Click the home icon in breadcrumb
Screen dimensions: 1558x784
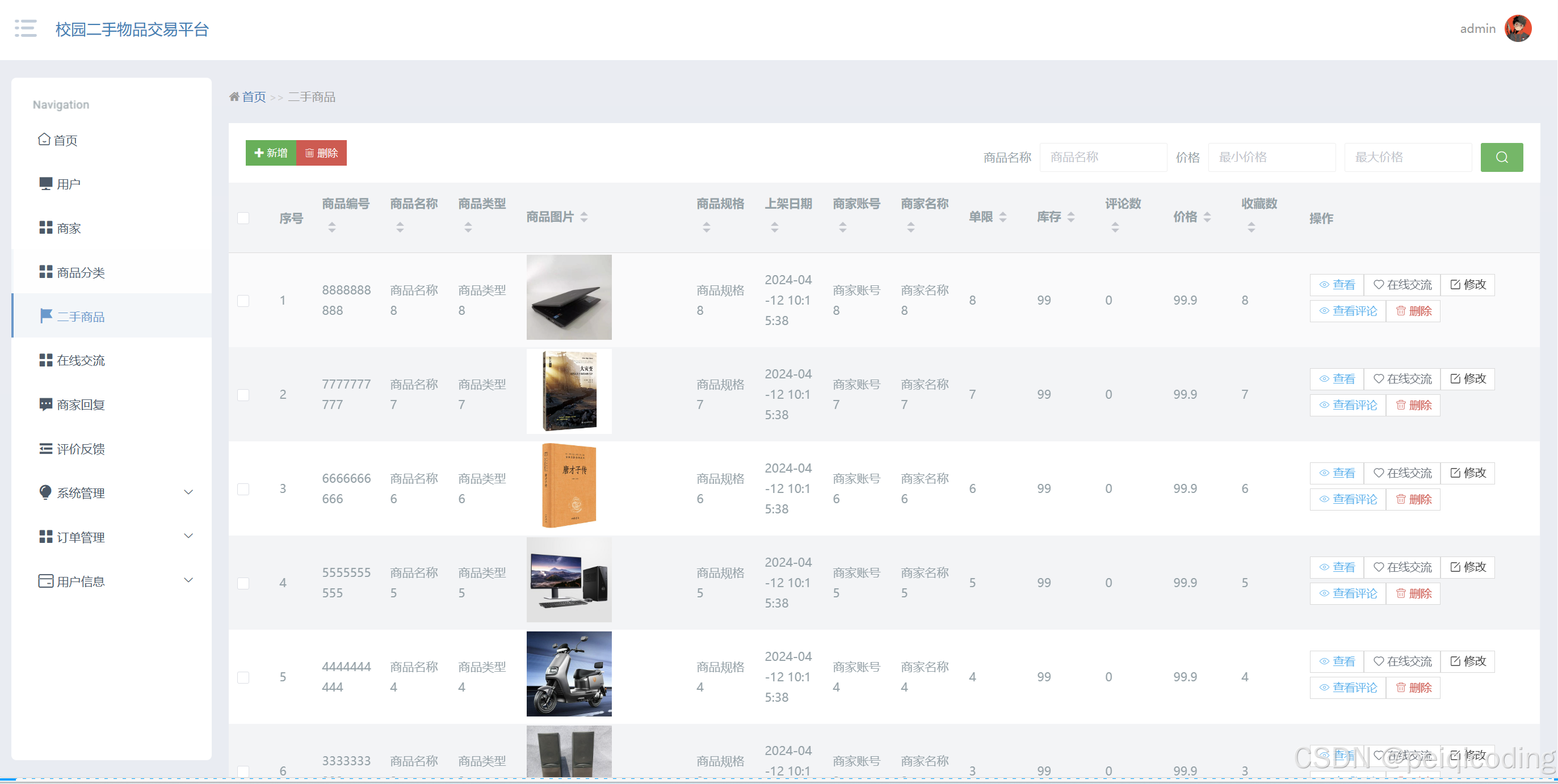pos(234,96)
